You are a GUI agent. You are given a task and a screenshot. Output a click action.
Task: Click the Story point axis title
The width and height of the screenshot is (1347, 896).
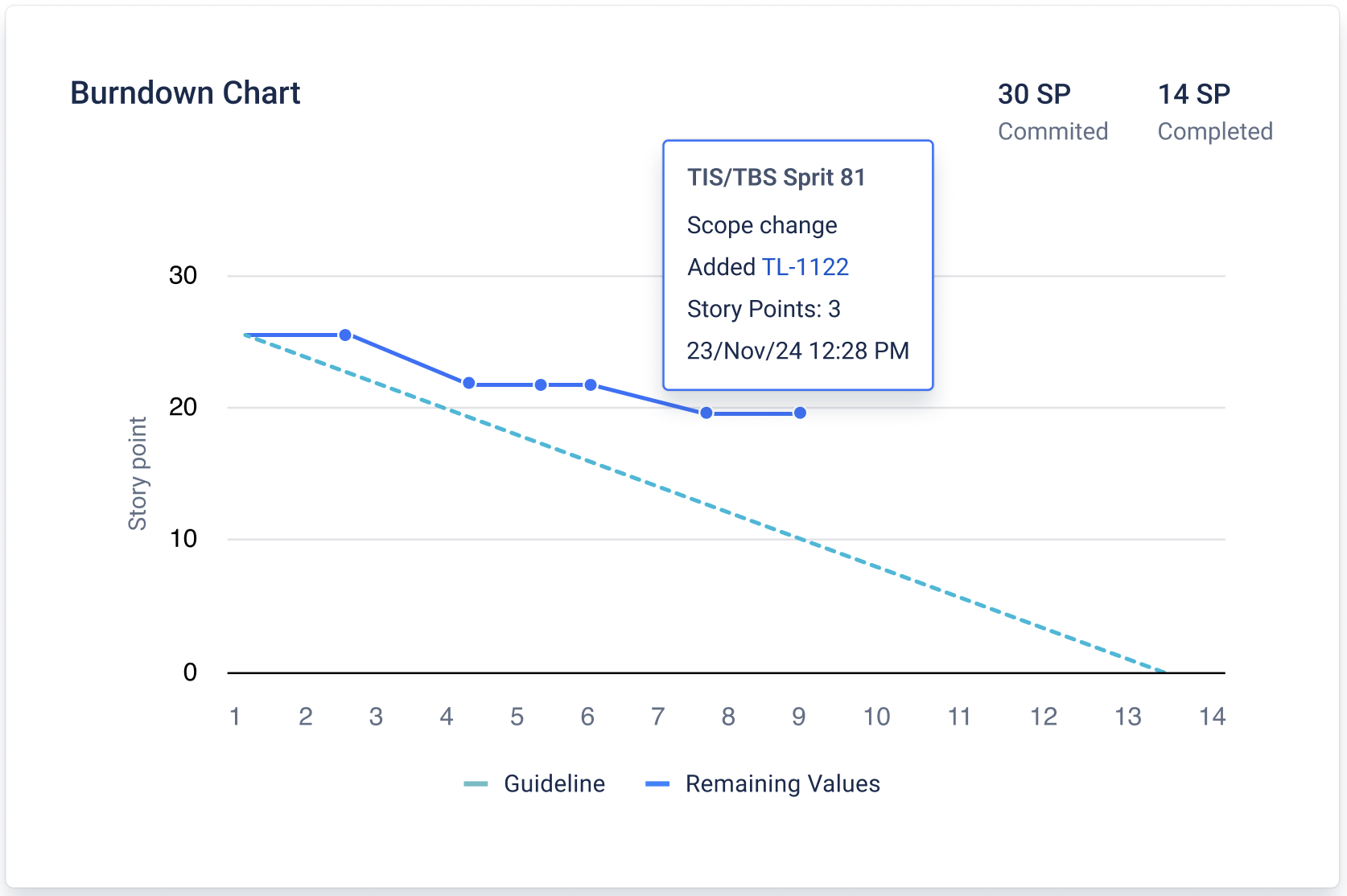click(138, 473)
